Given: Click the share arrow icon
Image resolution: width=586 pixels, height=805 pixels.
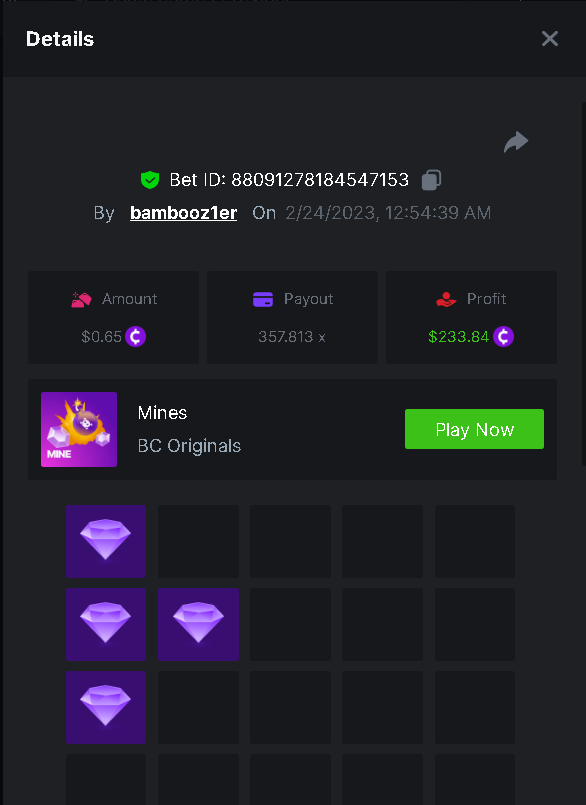Looking at the screenshot, I should pos(516,142).
